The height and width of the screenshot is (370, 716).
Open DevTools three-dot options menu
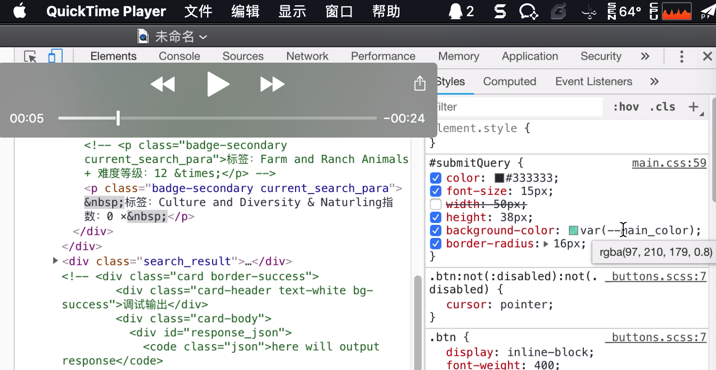(x=681, y=57)
